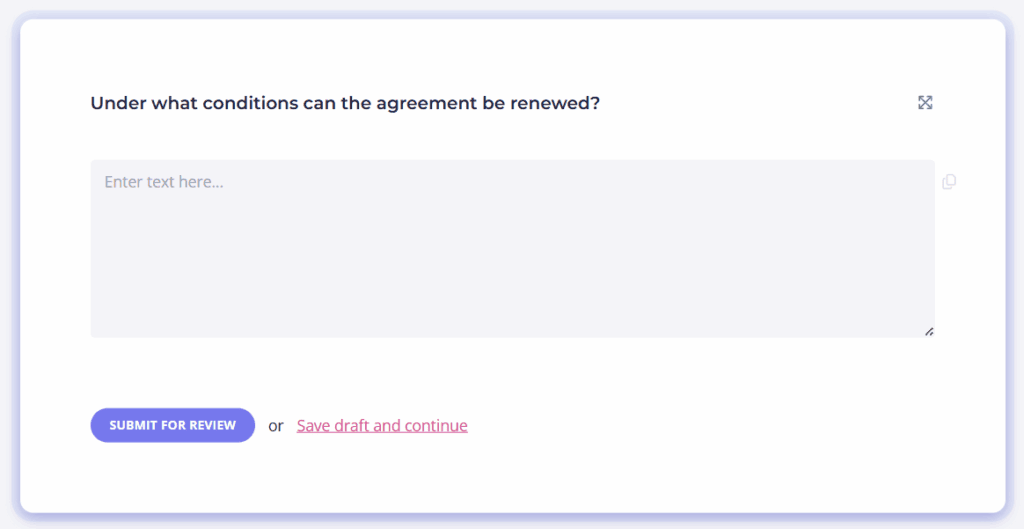Maximize the question panel with the arrows icon
This screenshot has height=529, width=1024.
pyautogui.click(x=925, y=103)
